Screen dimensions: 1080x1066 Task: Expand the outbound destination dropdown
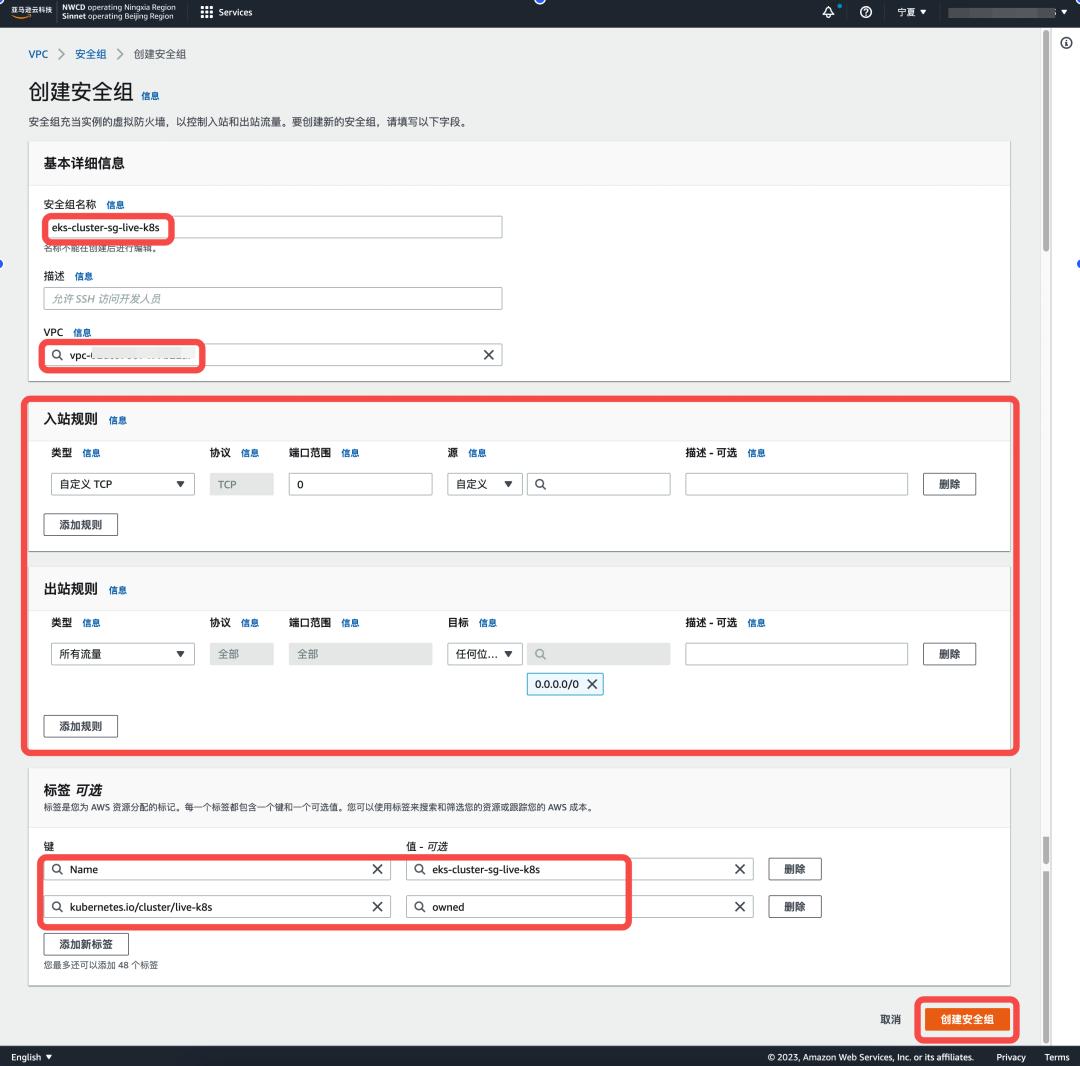pyautogui.click(x=484, y=654)
